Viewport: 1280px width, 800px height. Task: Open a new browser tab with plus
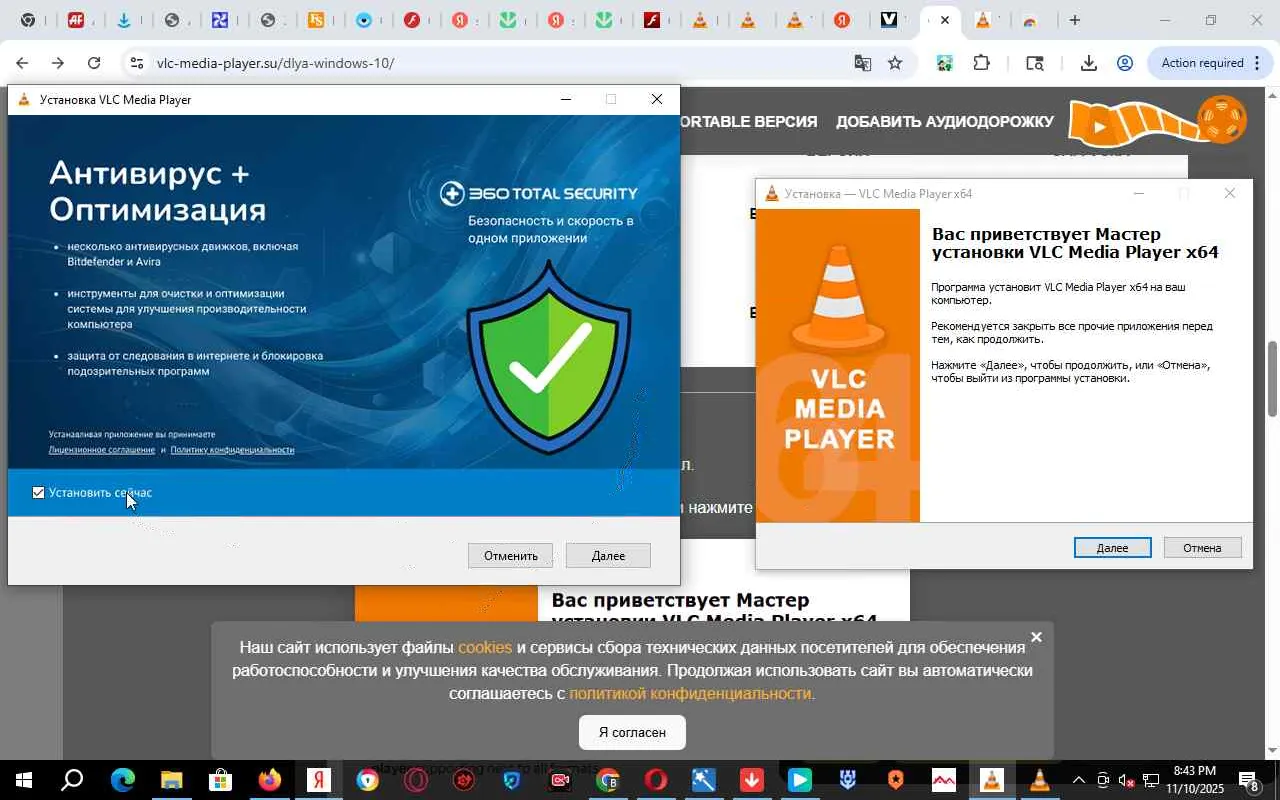1074,20
